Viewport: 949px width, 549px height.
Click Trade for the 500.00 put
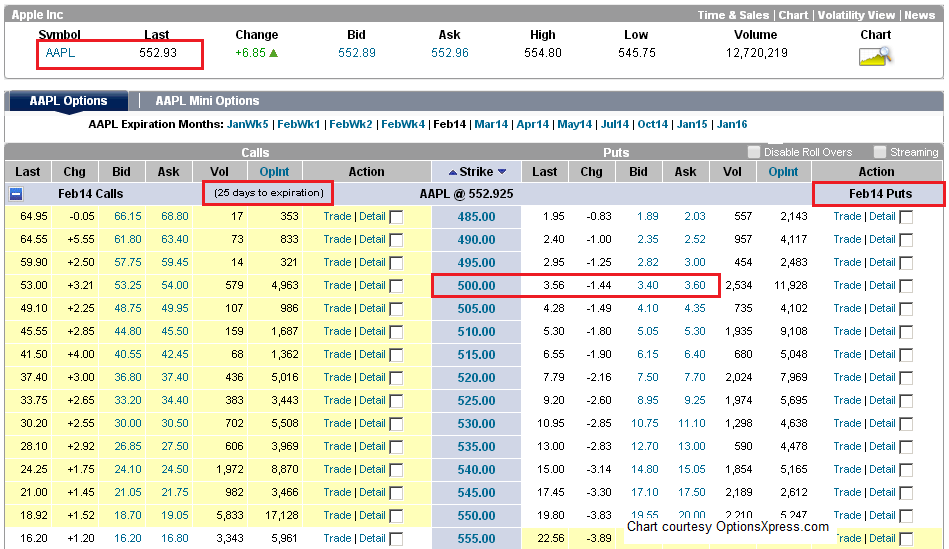847,285
